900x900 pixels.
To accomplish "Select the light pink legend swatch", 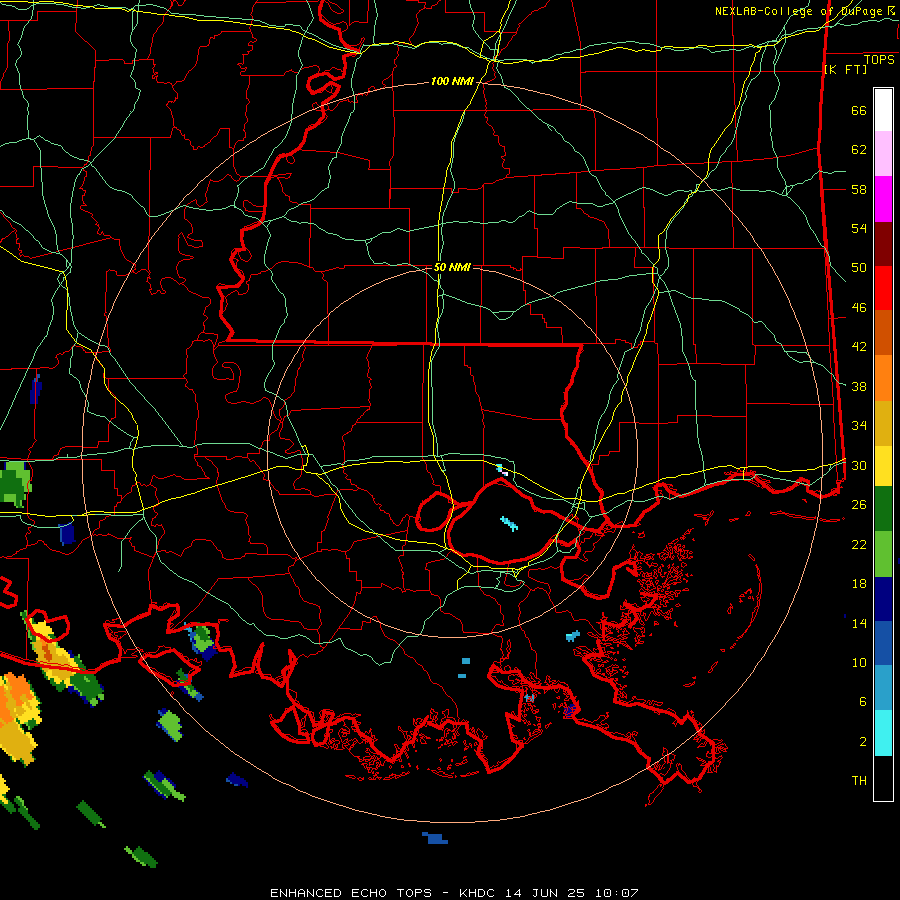I will click(883, 154).
